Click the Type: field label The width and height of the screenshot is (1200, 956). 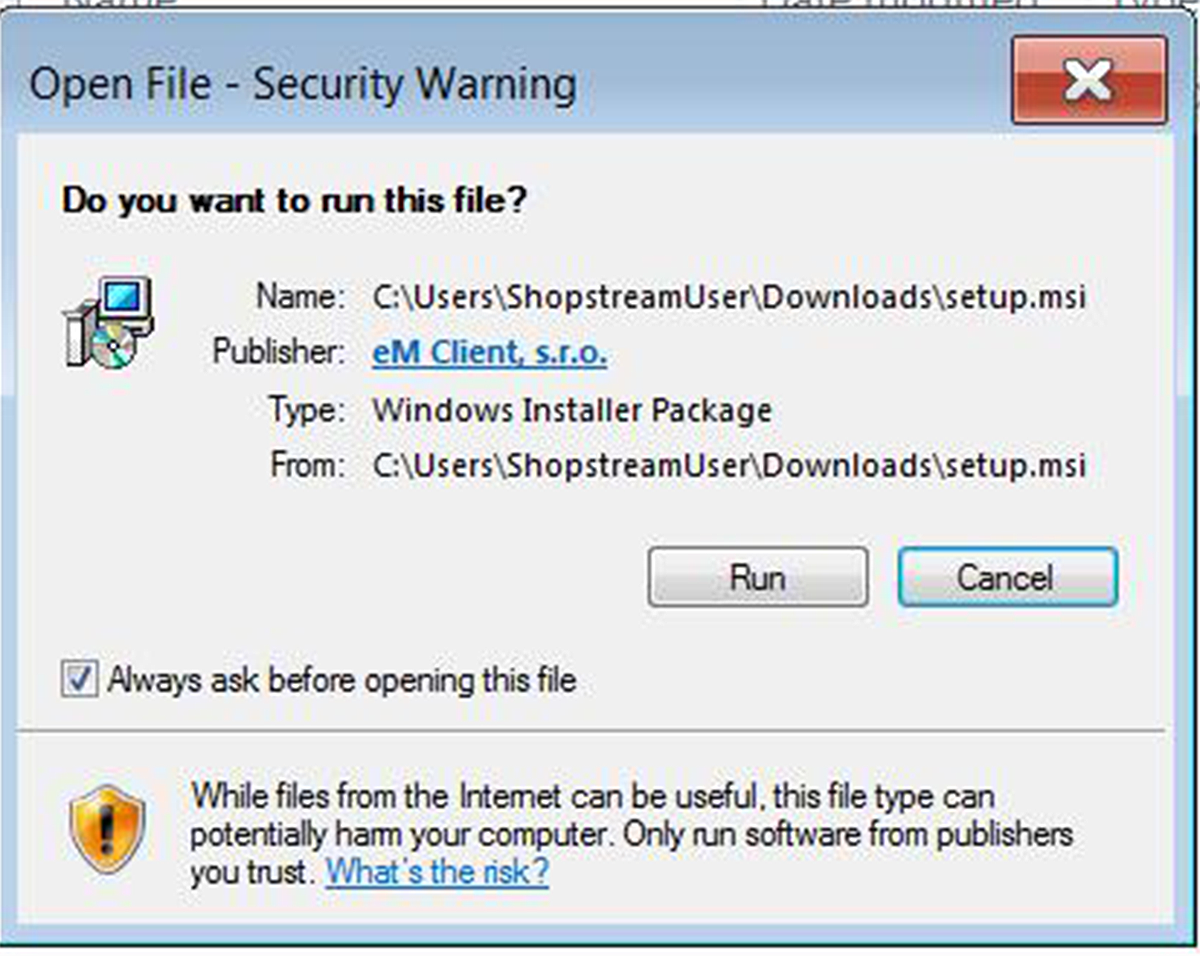pyautogui.click(x=307, y=410)
